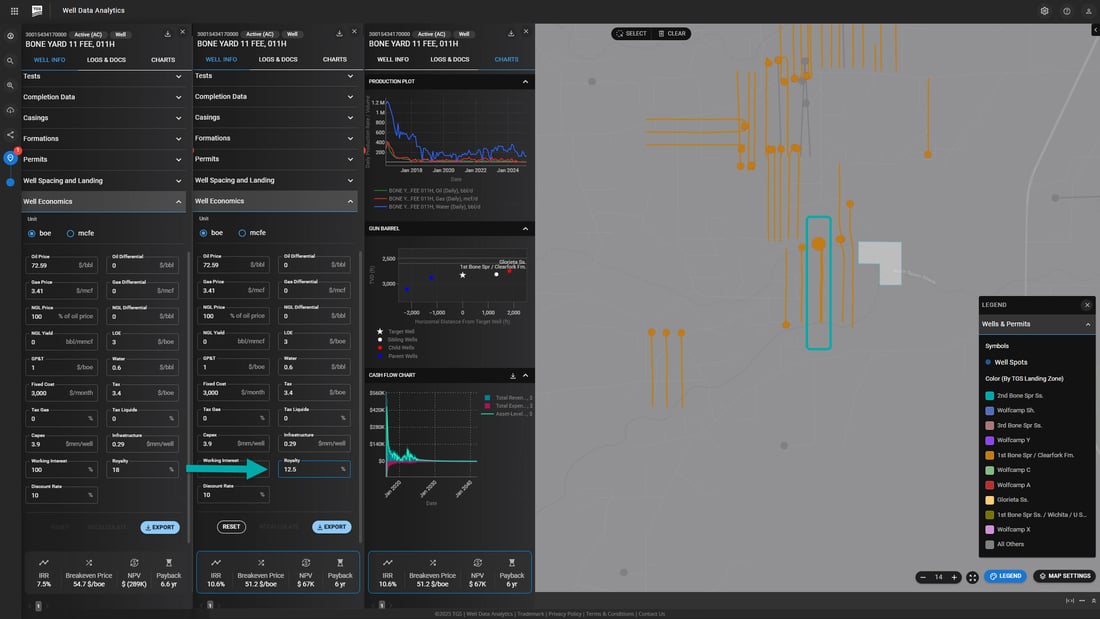Viewport: 1100px width, 619px height.
Task: Click the TGS logo in header
Action: pyautogui.click(x=37, y=11)
